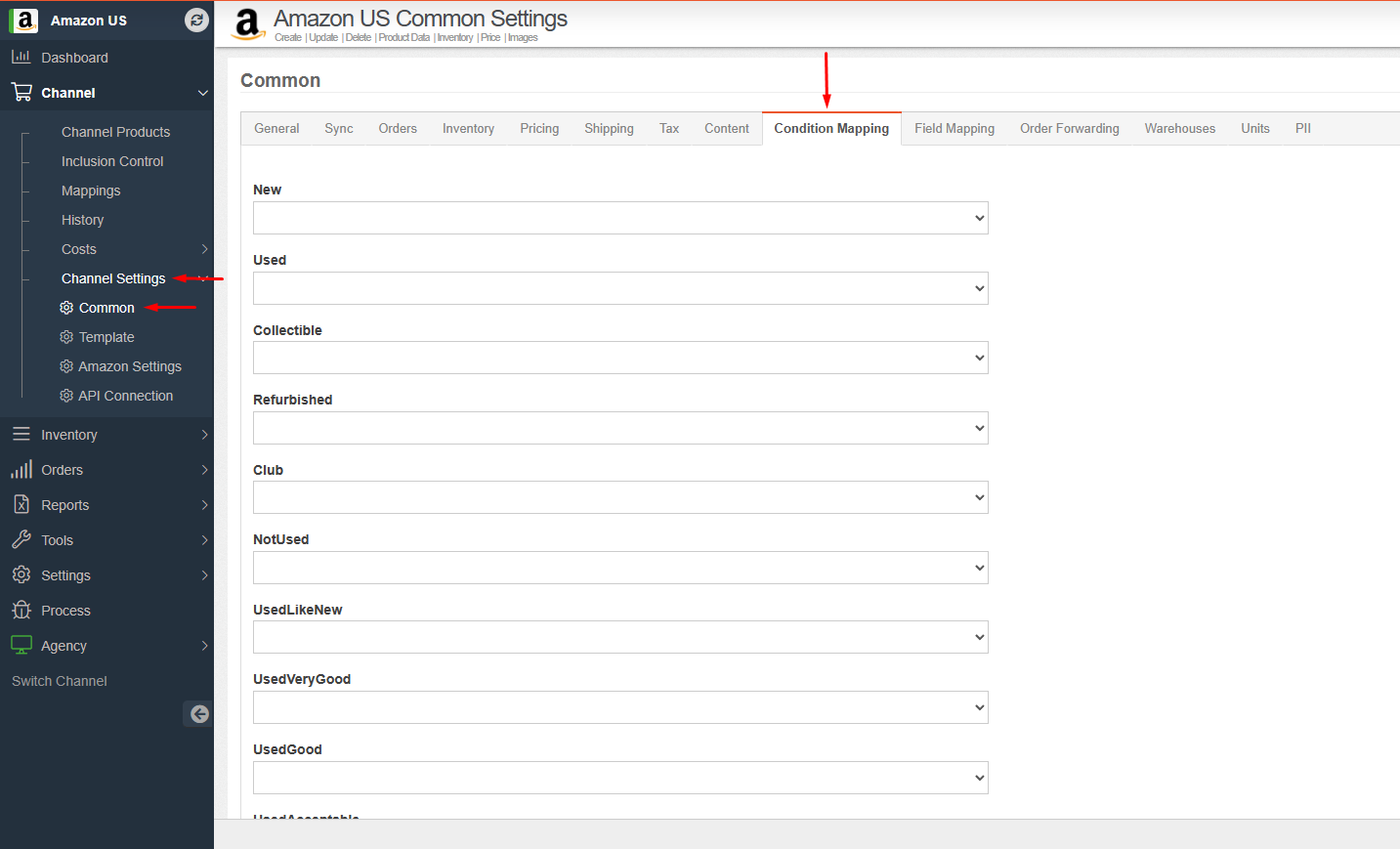Open Template channel settings
The height and width of the screenshot is (849, 1400).
pos(106,337)
